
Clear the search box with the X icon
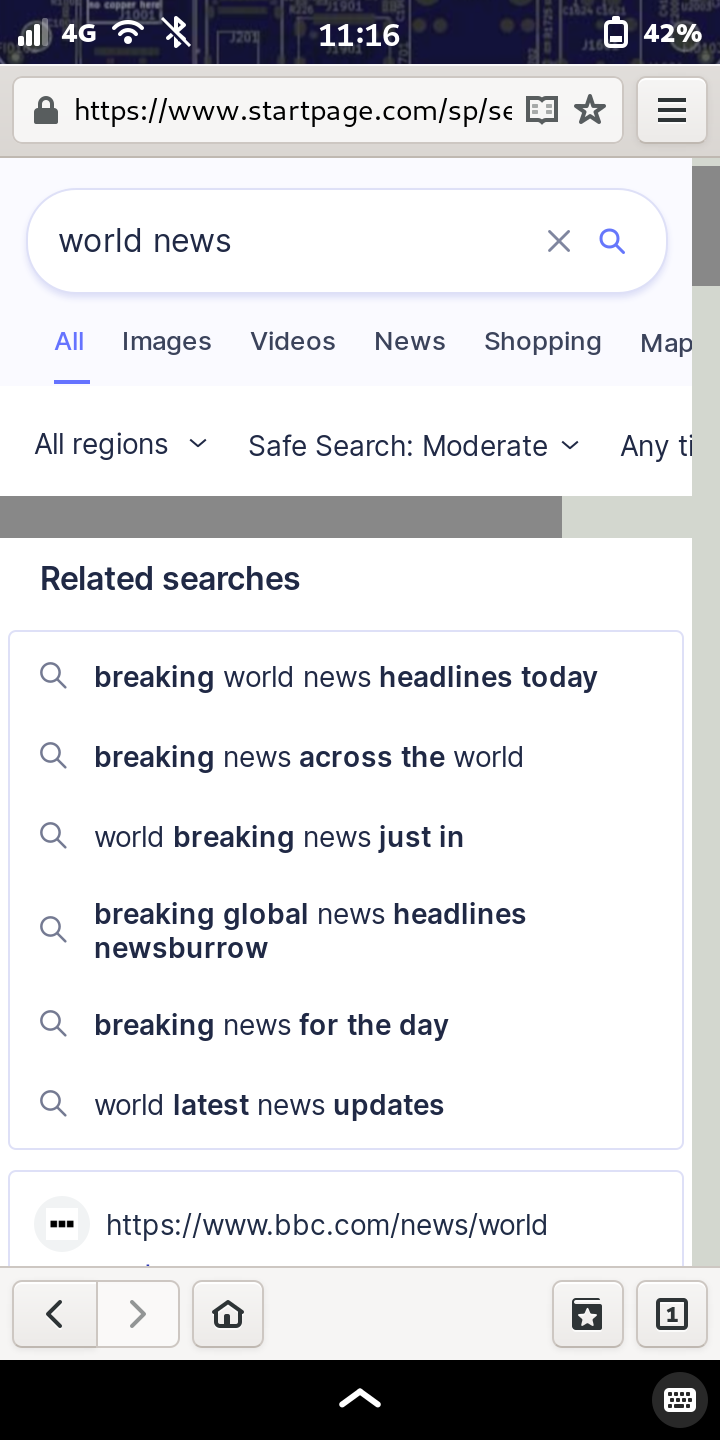[x=558, y=241]
